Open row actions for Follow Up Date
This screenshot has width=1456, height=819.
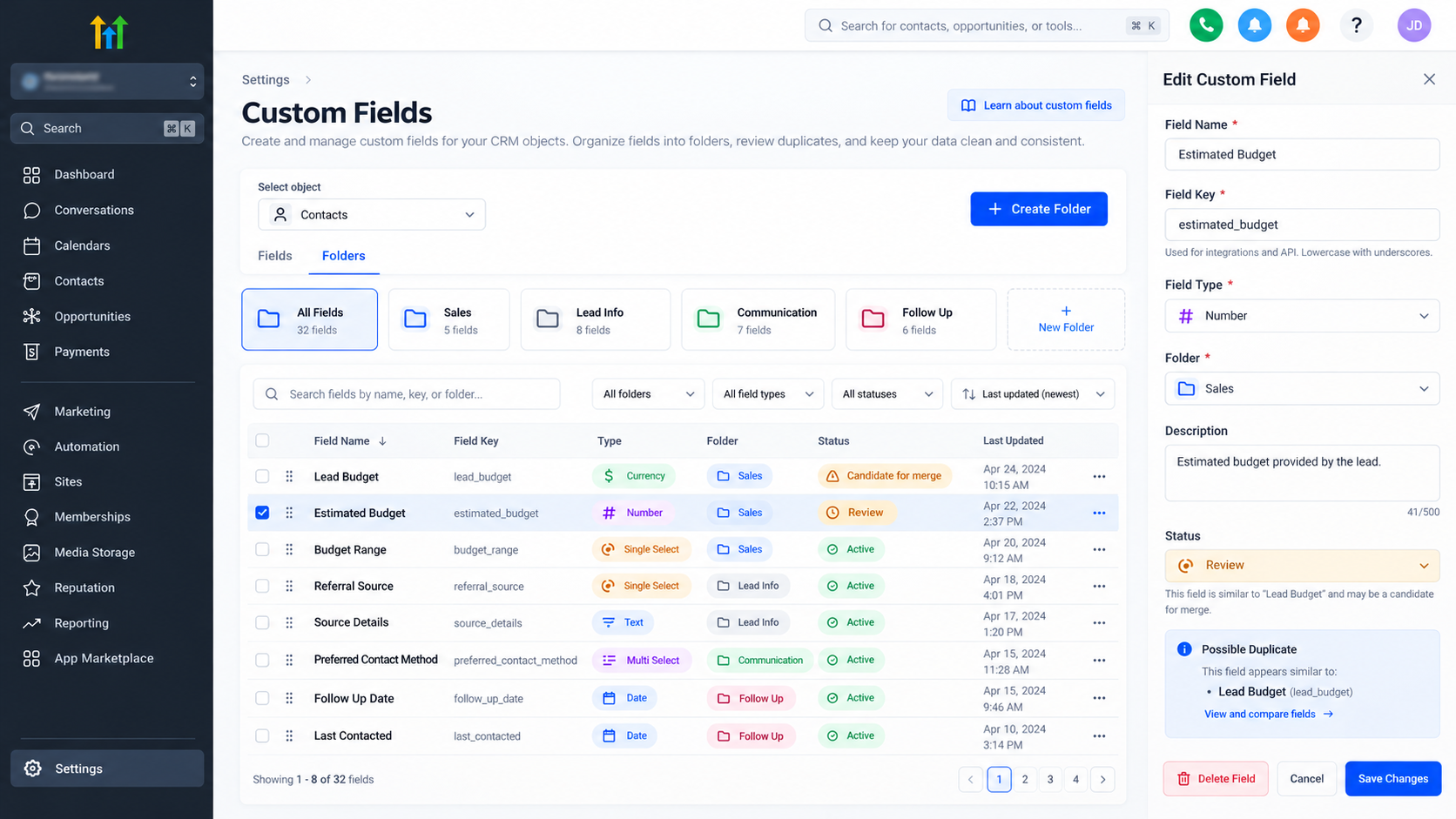tap(1099, 698)
